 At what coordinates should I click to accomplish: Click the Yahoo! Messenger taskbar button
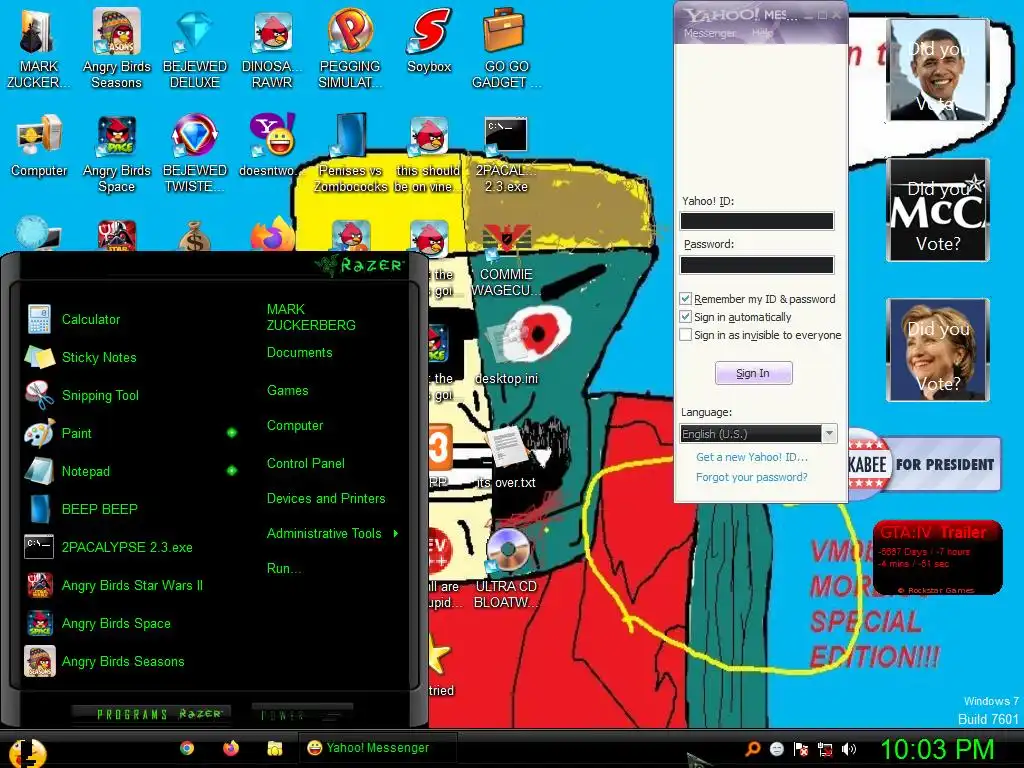(377, 748)
